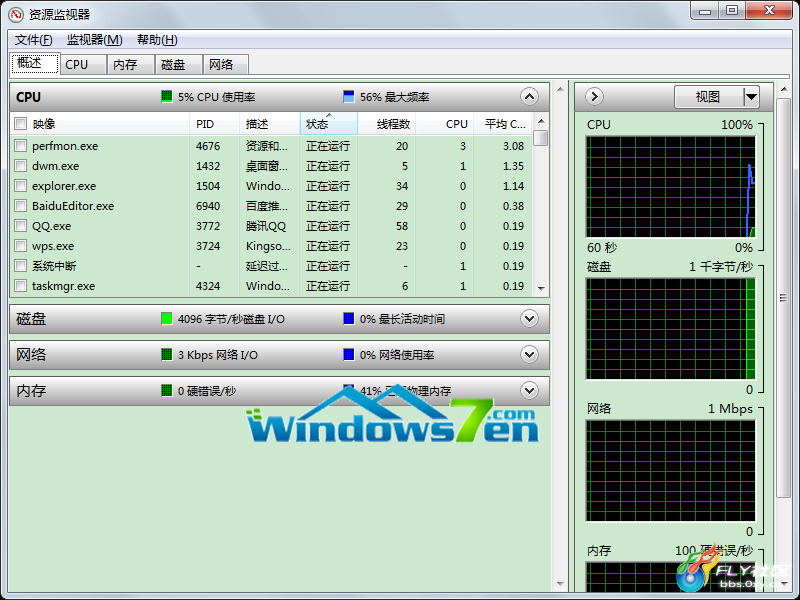Click the green hard faults indicator square
Screen dimensions: 800x600
pos(166,391)
